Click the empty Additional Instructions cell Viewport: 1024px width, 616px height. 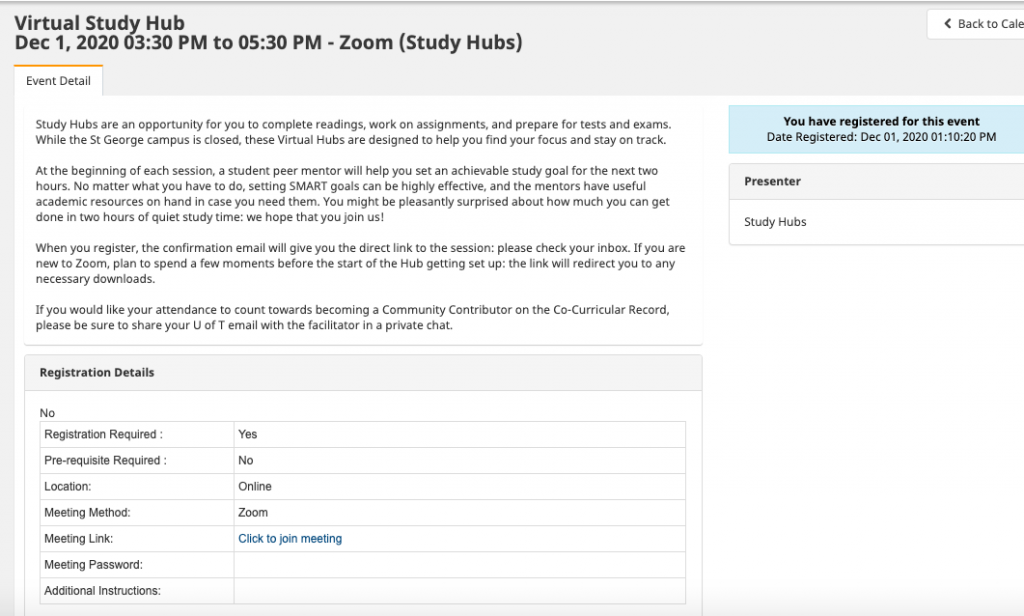(459, 591)
